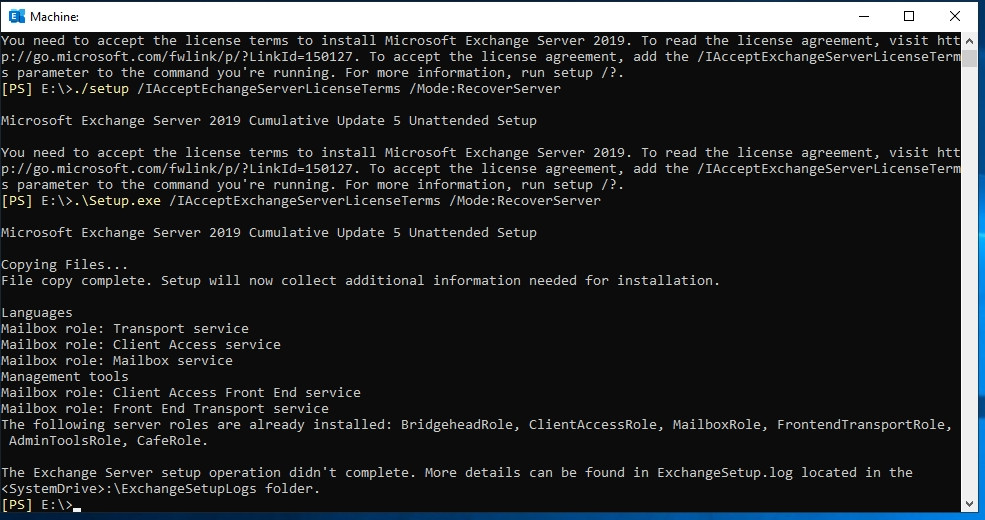Open the Exchange shell window system menu icon
Image resolution: width=985 pixels, height=520 pixels.
16,16
